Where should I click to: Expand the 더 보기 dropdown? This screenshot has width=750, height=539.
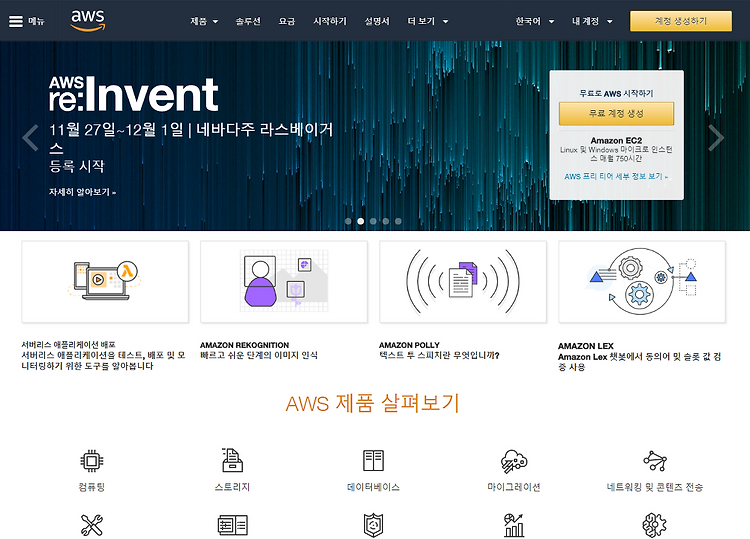click(428, 21)
